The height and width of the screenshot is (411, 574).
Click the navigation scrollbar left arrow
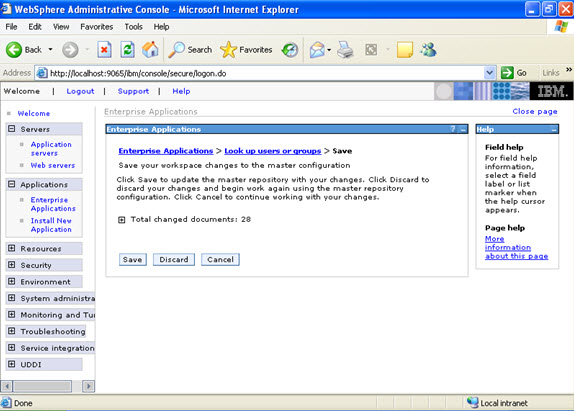point(7,386)
